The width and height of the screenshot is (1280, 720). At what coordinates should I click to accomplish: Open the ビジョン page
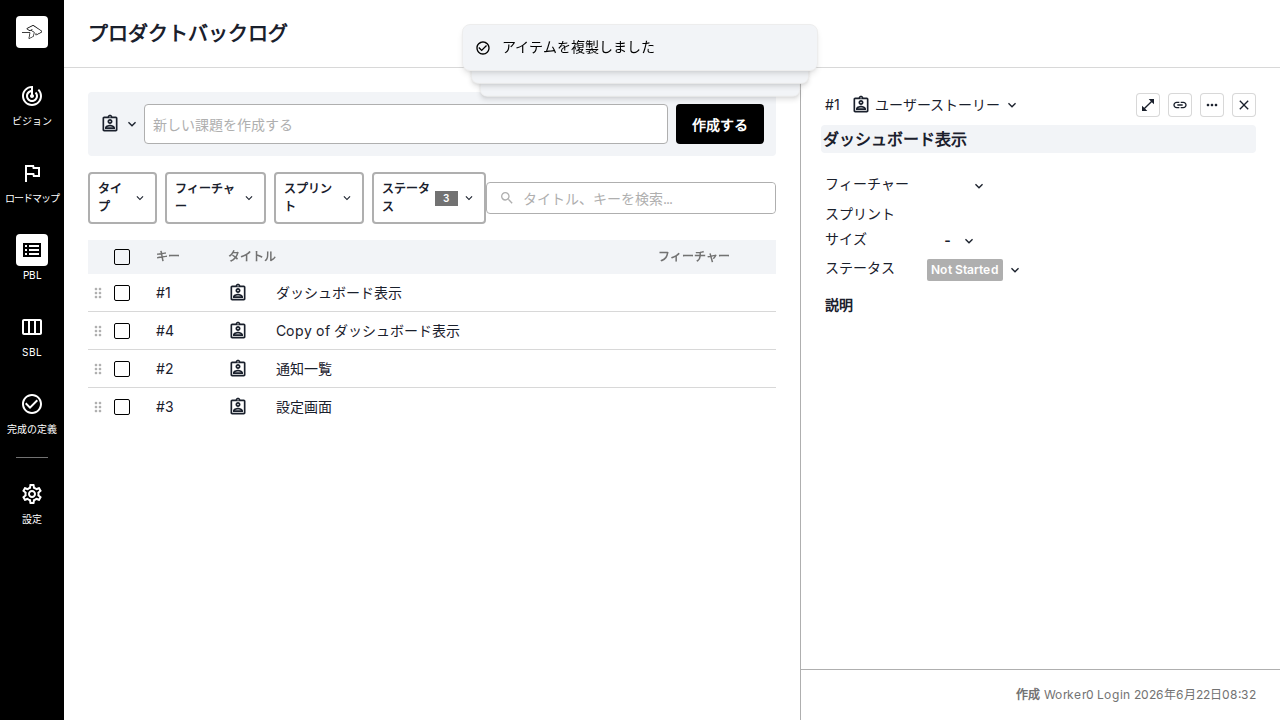[x=32, y=106]
